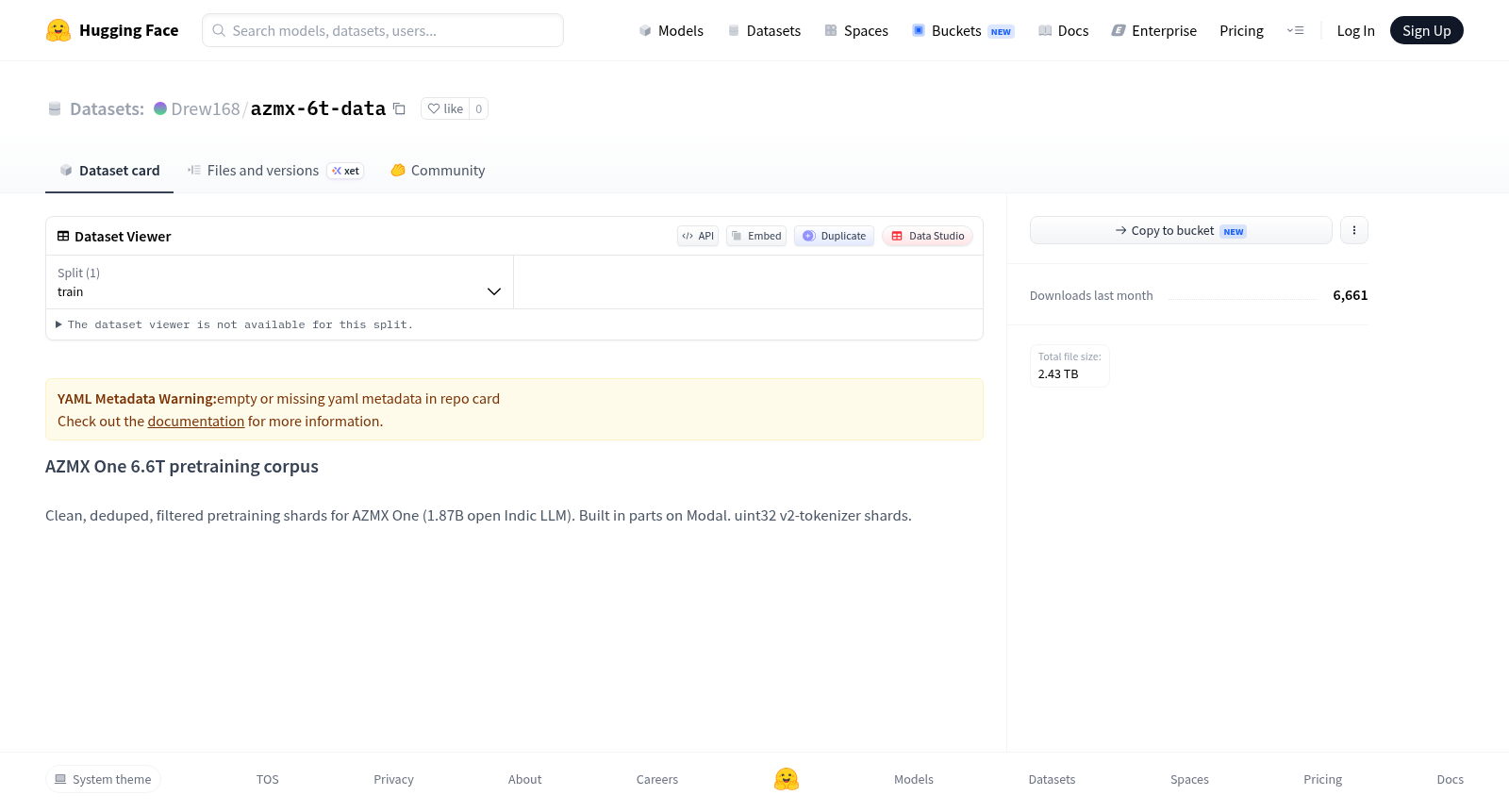Image resolution: width=1509 pixels, height=812 pixels.
Task: Click the Hugging Face logo icon
Action: point(58,30)
